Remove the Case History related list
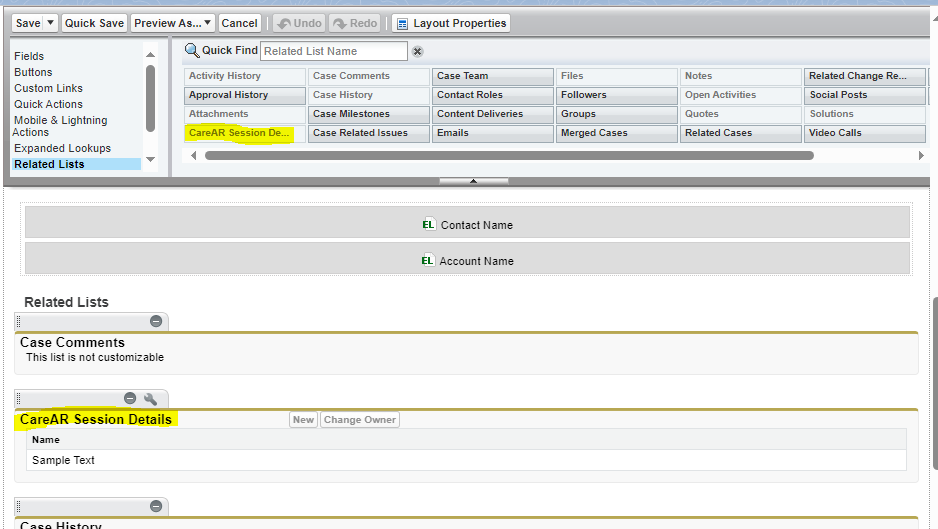The width and height of the screenshot is (938, 529). pyautogui.click(x=156, y=507)
